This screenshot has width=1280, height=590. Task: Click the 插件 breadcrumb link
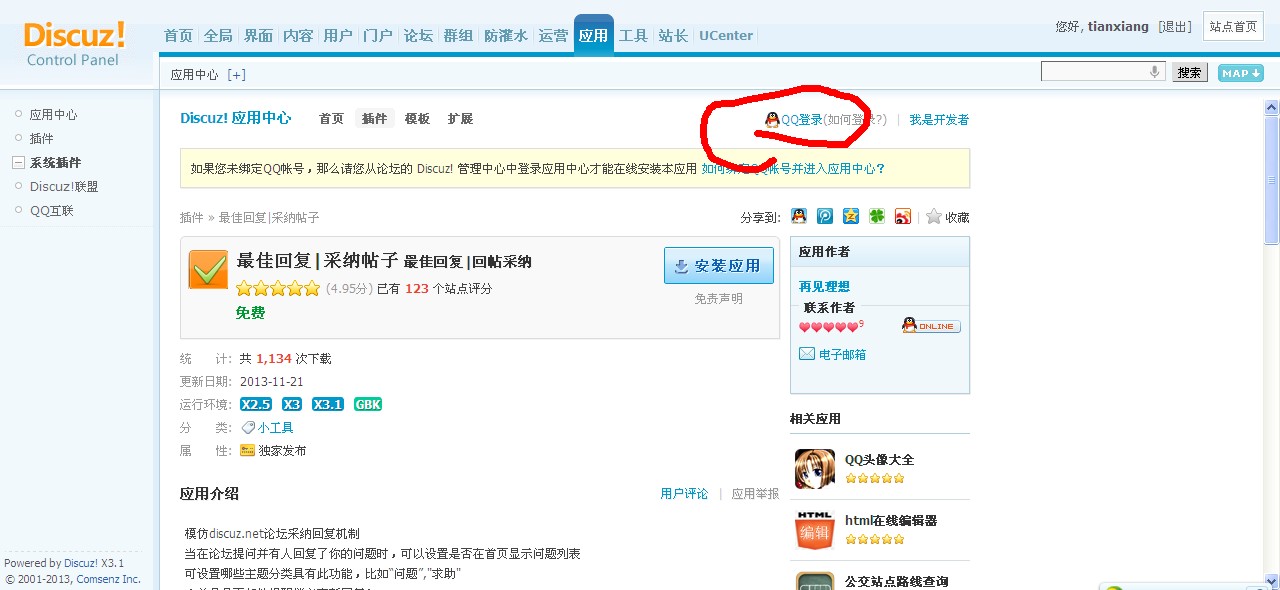coord(191,217)
